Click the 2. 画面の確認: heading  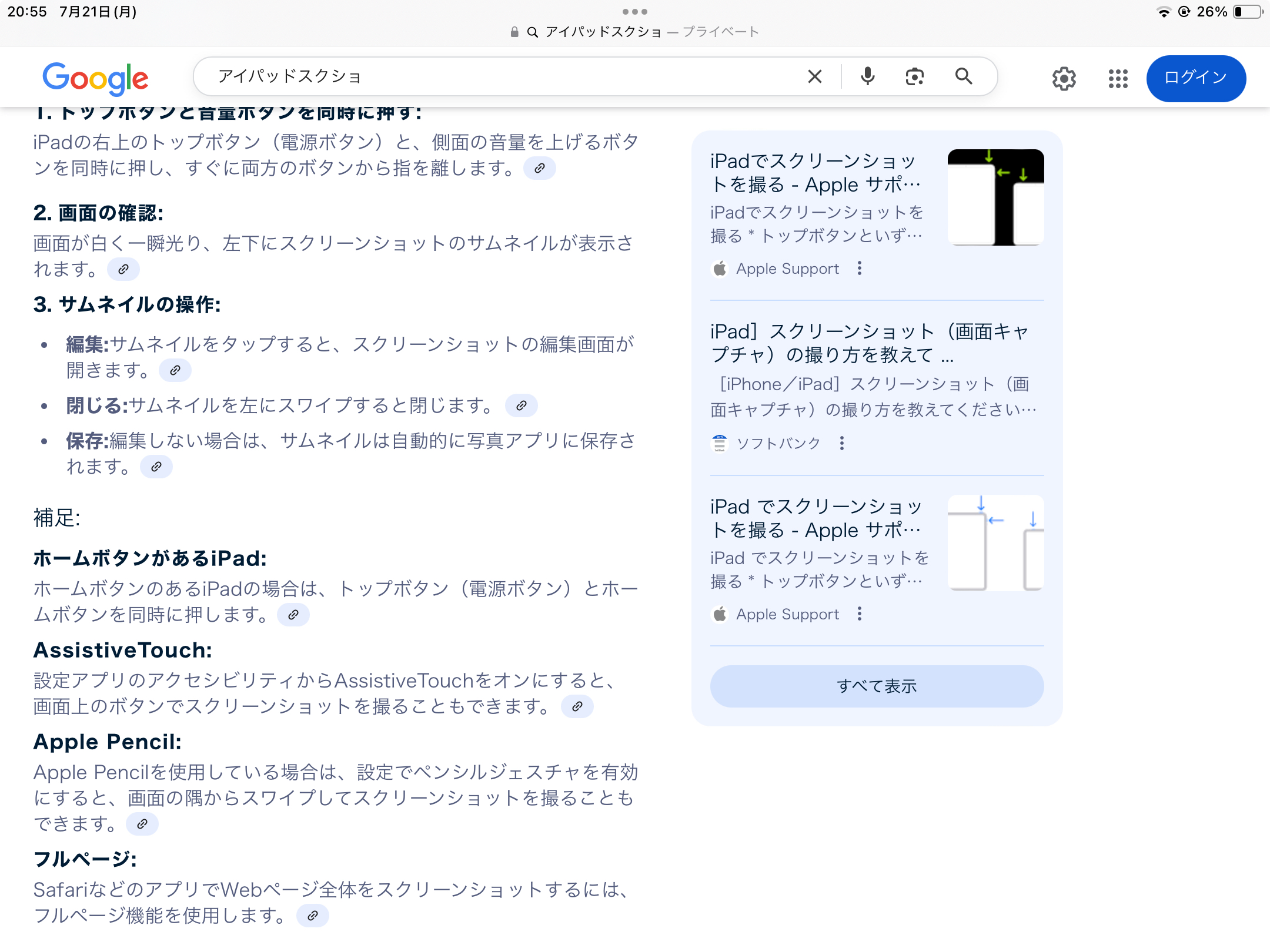98,213
